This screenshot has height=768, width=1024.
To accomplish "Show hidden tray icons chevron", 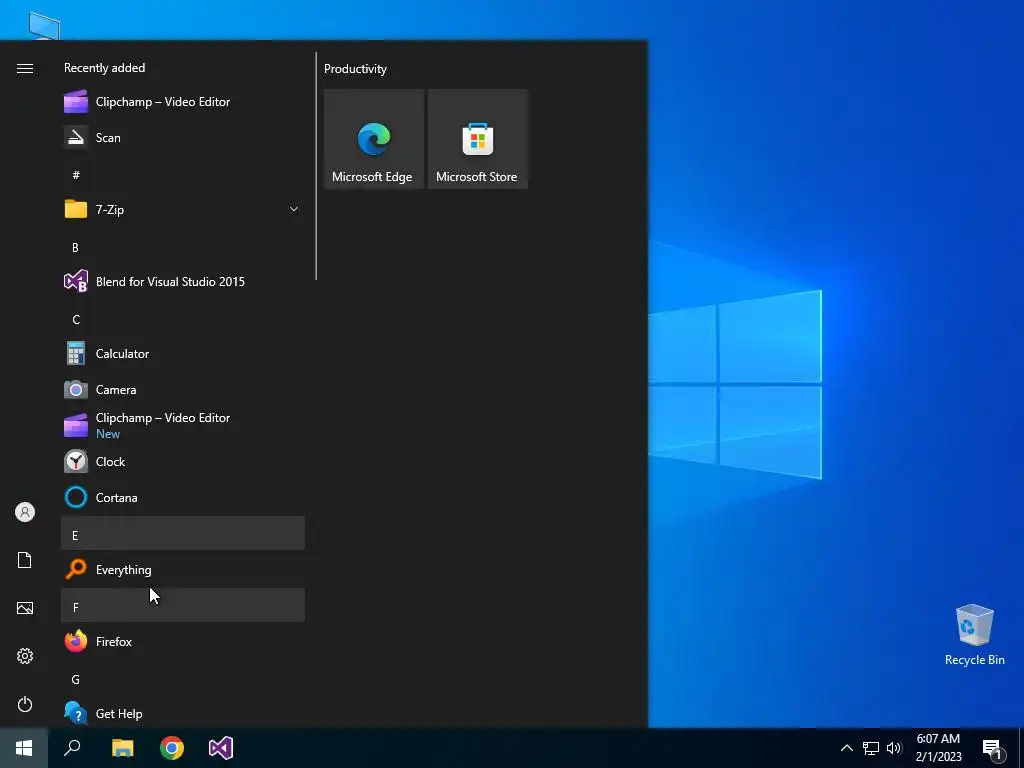I will (846, 748).
